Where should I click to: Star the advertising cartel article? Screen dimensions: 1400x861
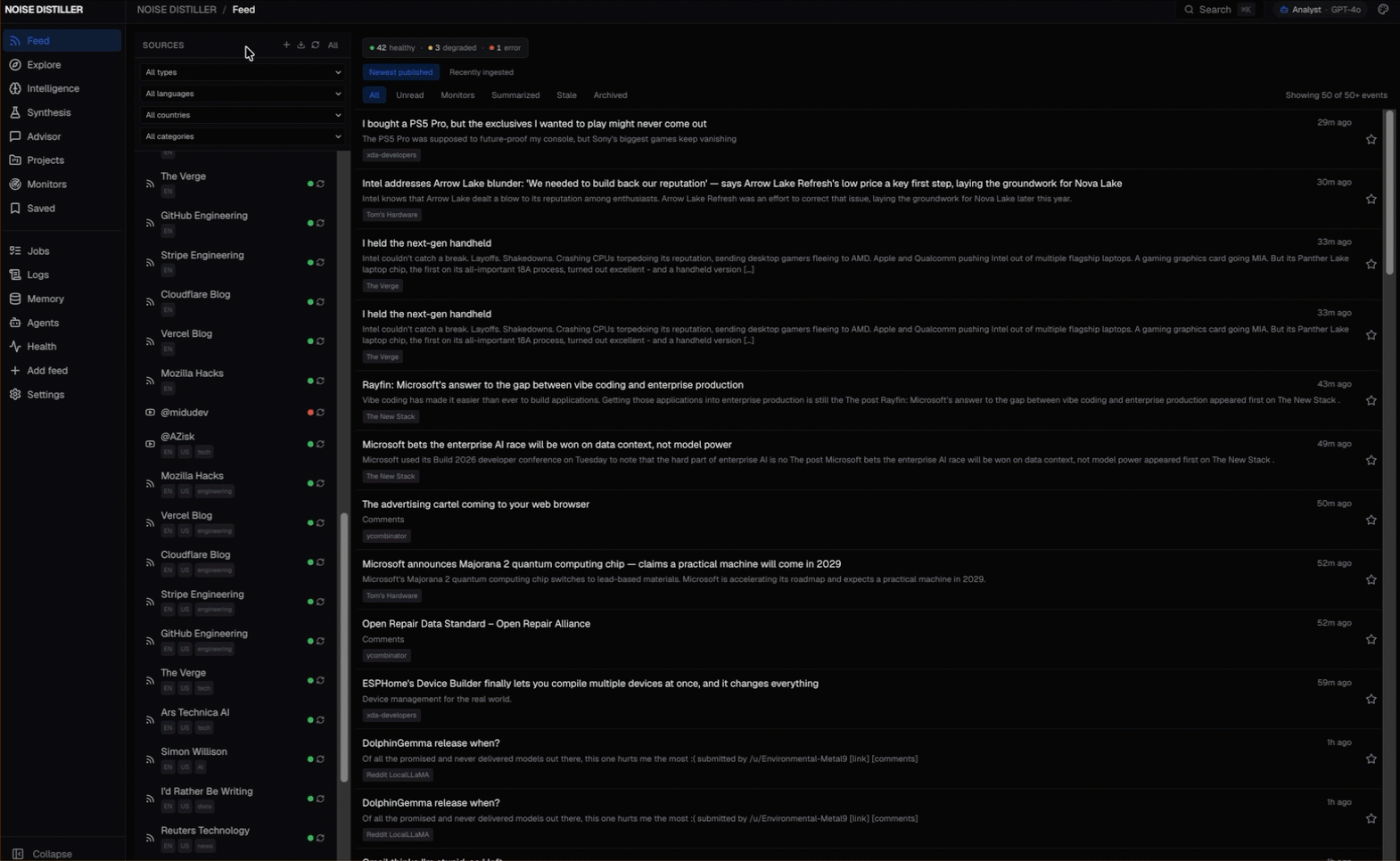click(x=1371, y=521)
